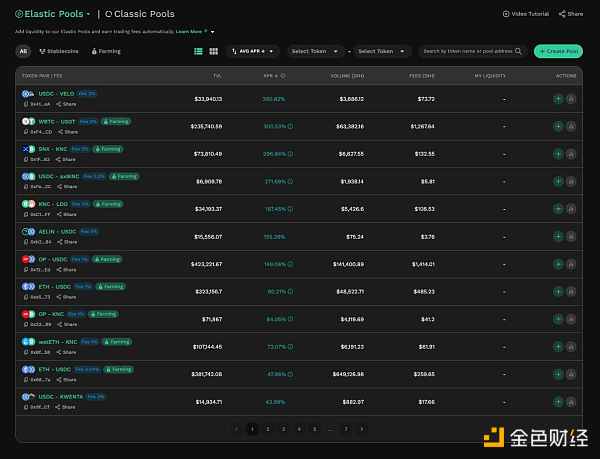This screenshot has width=600, height=459.
Task: Click Farming badge on OP - USDC row
Action: (107, 259)
